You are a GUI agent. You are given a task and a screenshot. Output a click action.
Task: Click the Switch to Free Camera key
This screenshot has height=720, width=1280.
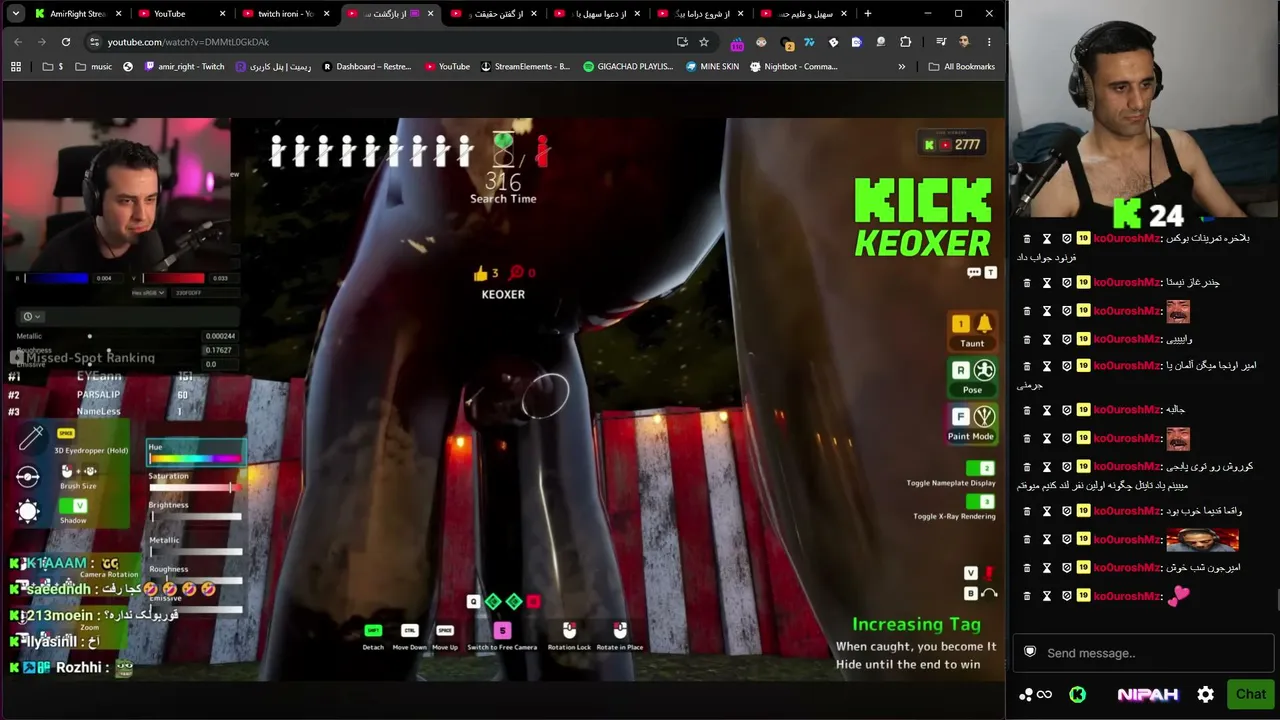pyautogui.click(x=502, y=630)
